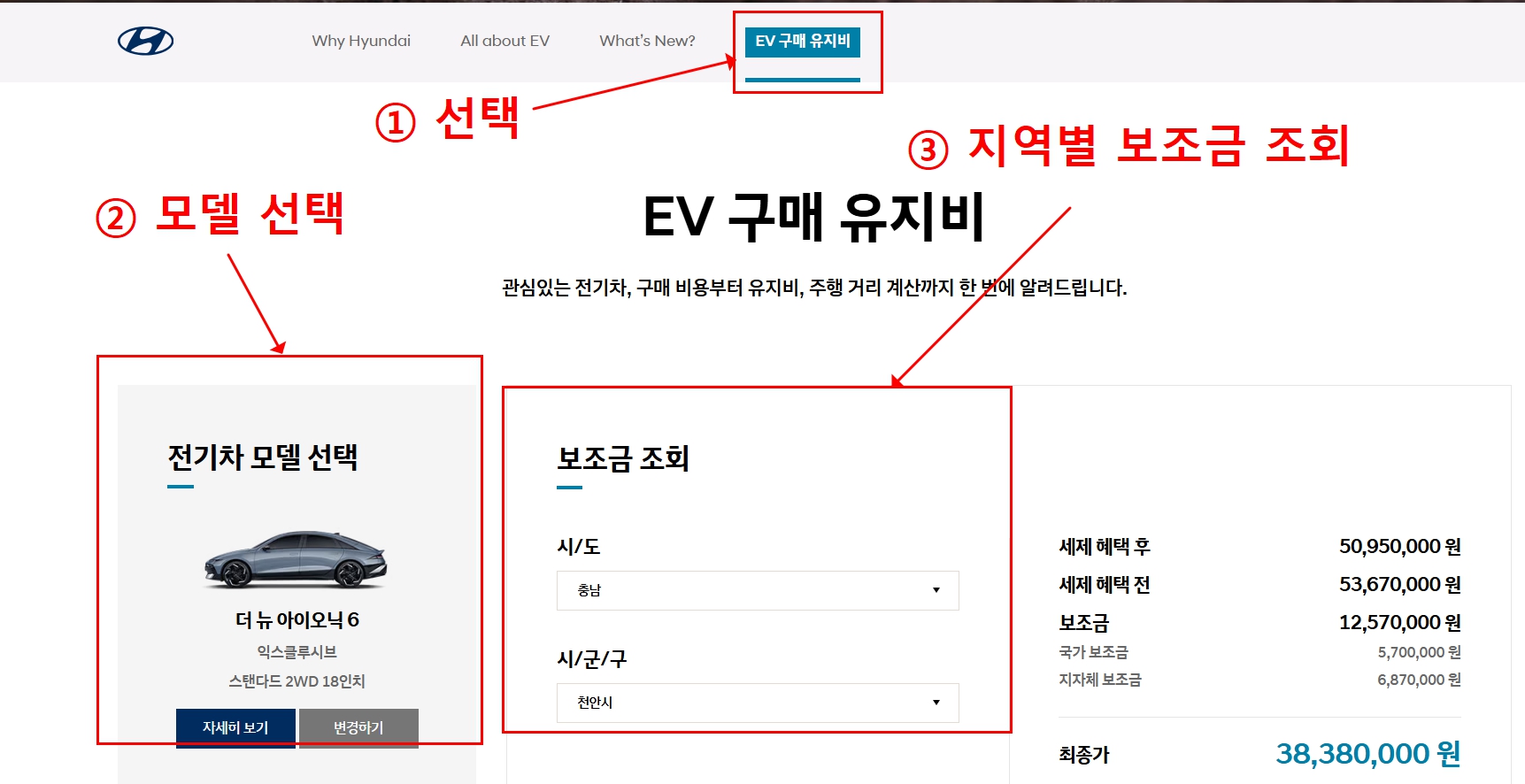Viewport: 1525px width, 784px height.
Task: Click the 아이오닉 6 car thumbnail
Action: click(297, 560)
